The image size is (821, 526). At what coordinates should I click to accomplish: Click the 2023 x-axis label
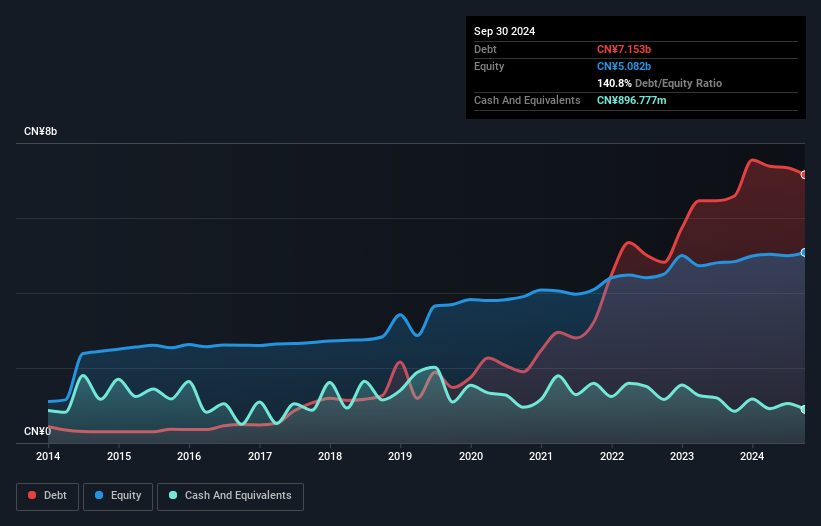[682, 456]
